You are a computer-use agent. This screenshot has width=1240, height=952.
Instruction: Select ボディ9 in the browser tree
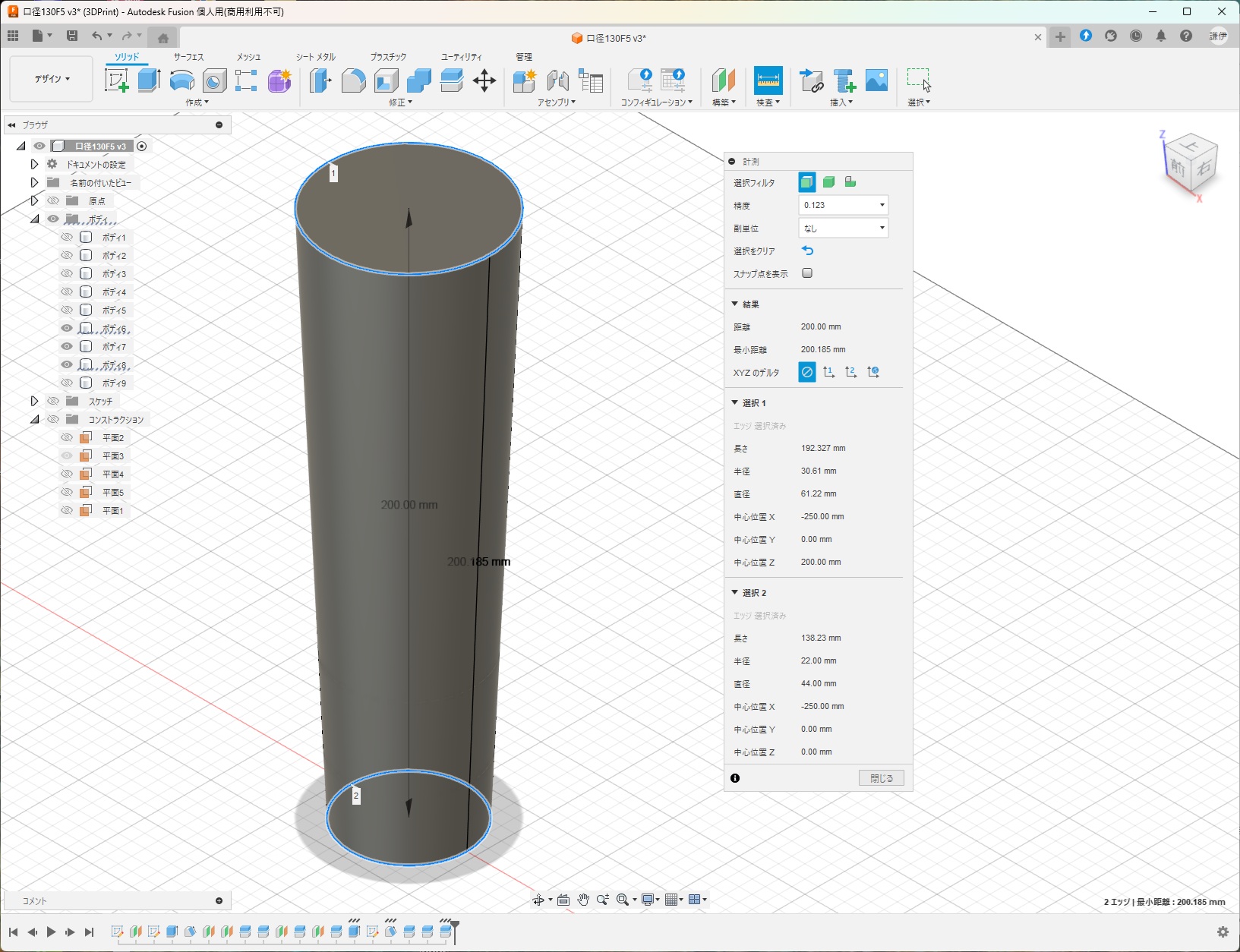[x=114, y=383]
